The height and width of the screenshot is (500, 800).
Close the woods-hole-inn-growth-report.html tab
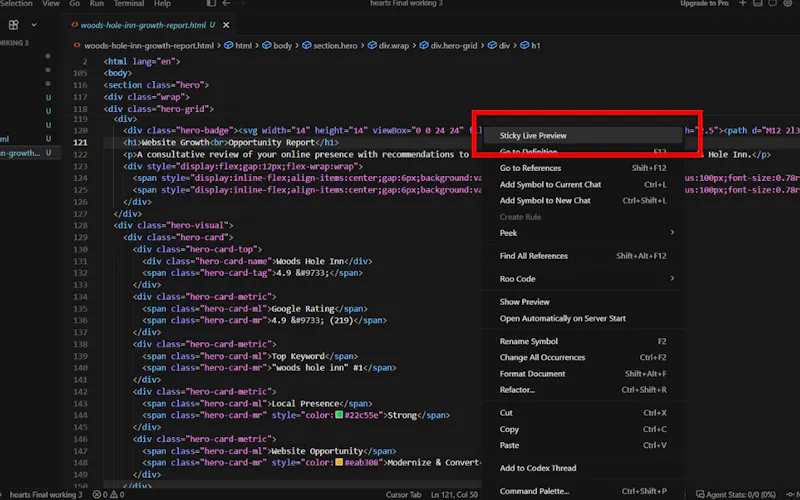tap(226, 25)
